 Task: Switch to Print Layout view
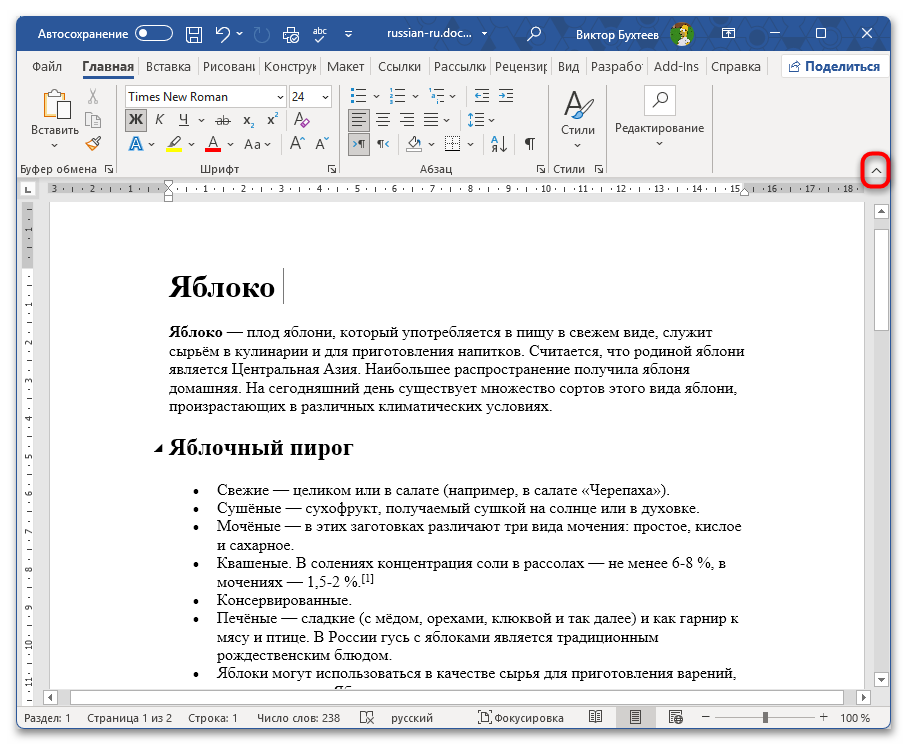635,718
